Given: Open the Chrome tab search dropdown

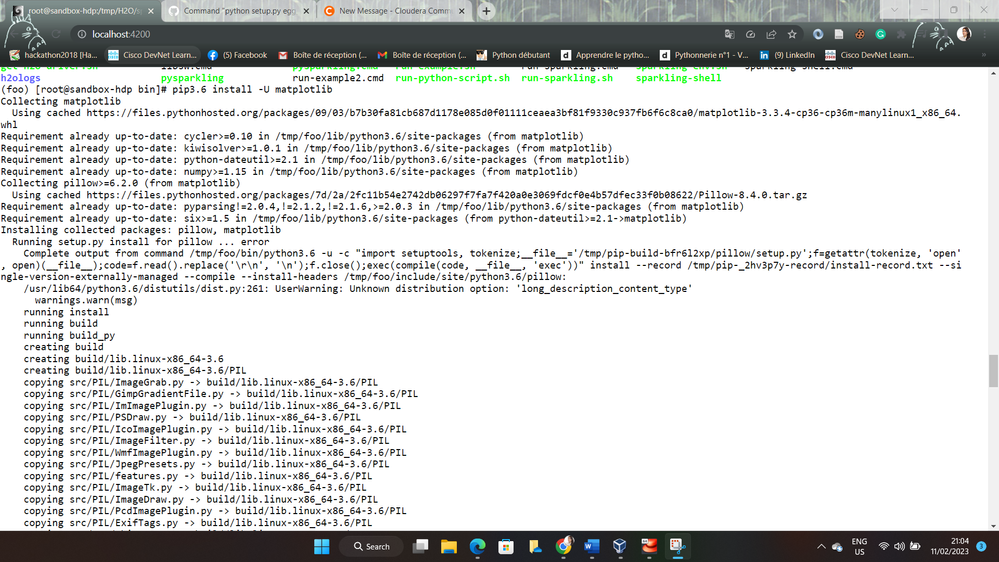Looking at the screenshot, I should pos(894,10).
